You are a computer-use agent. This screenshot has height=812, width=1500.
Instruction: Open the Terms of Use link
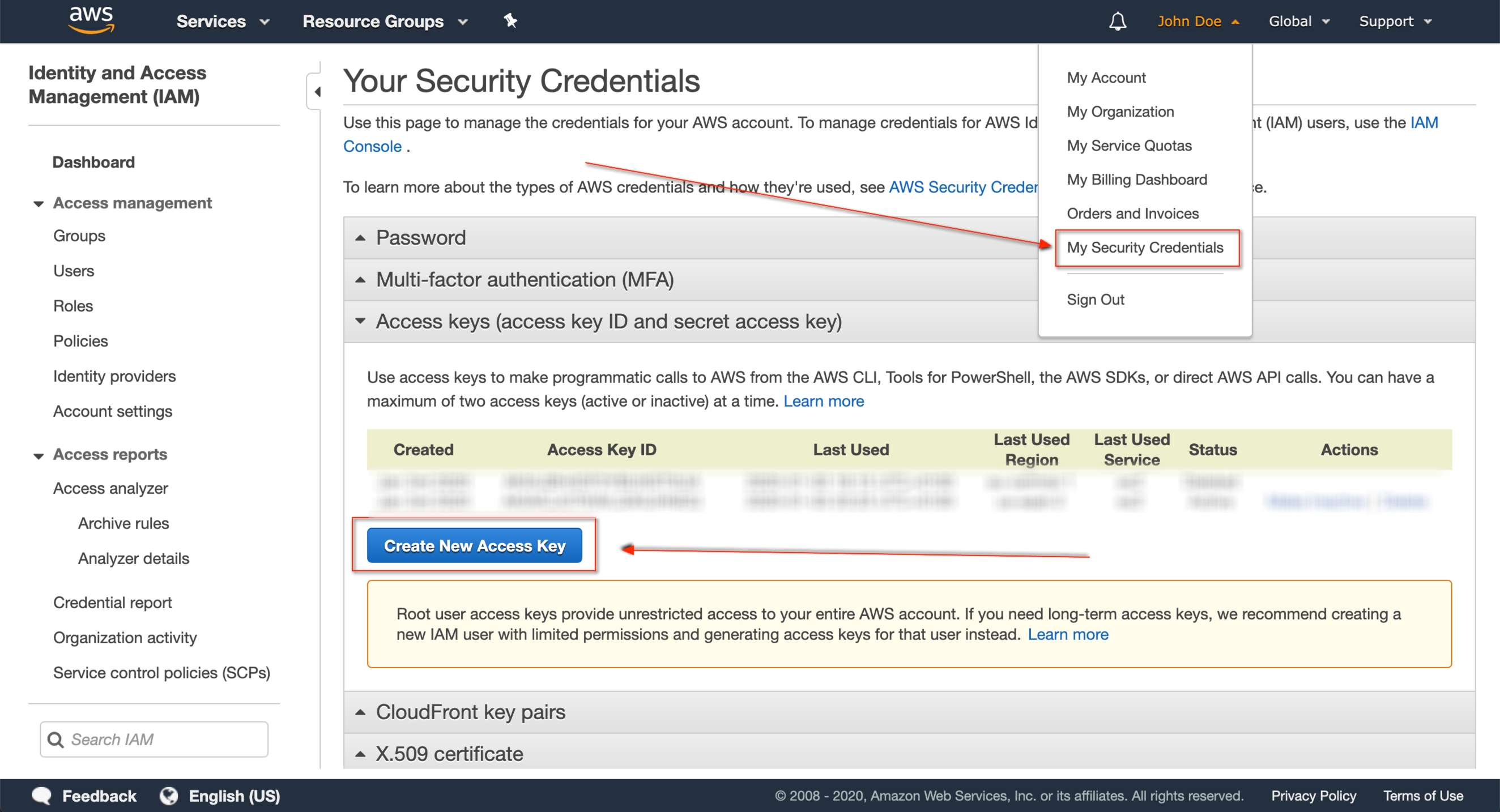[x=1422, y=795]
